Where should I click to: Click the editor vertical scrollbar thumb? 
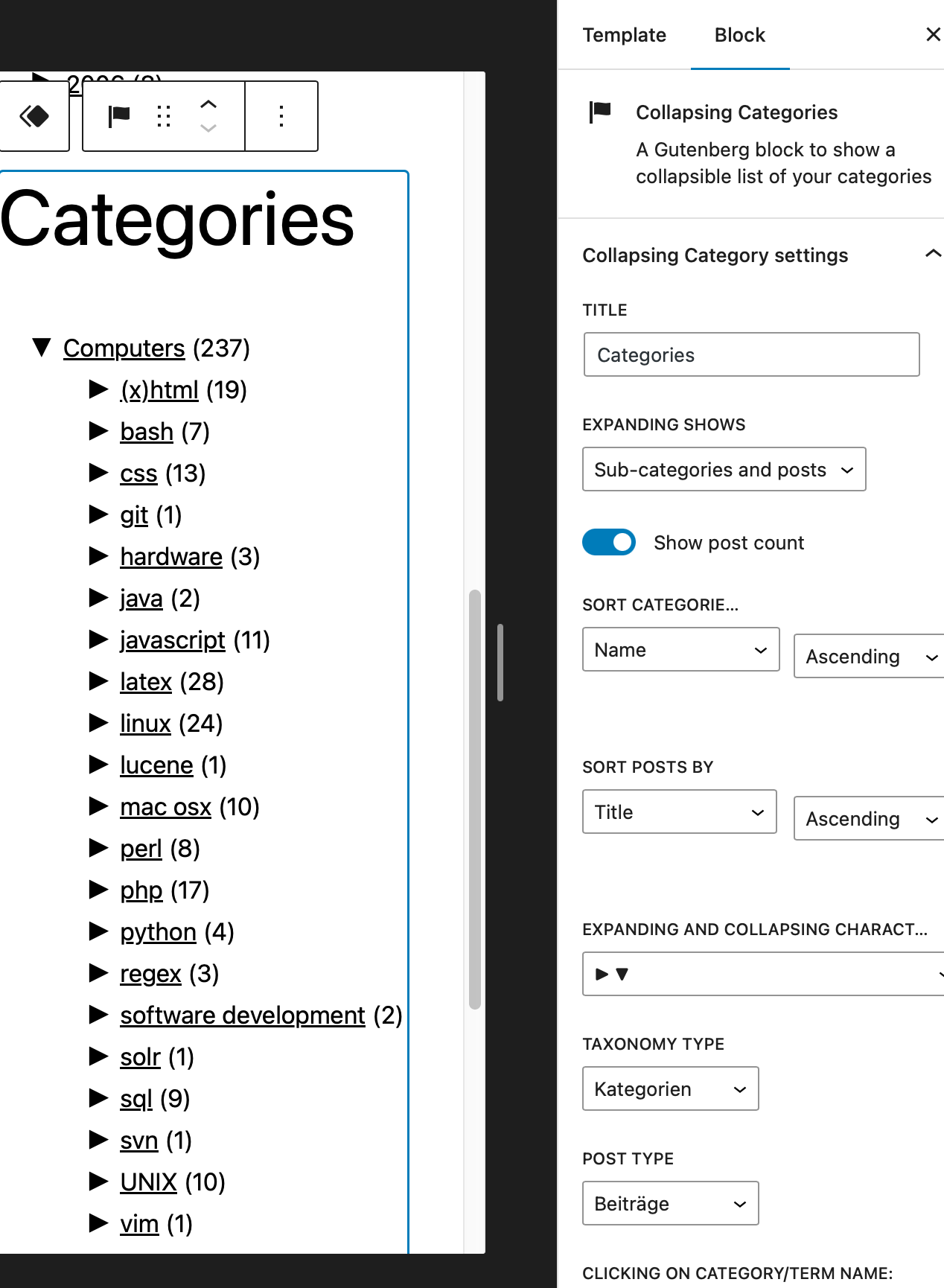tap(474, 799)
